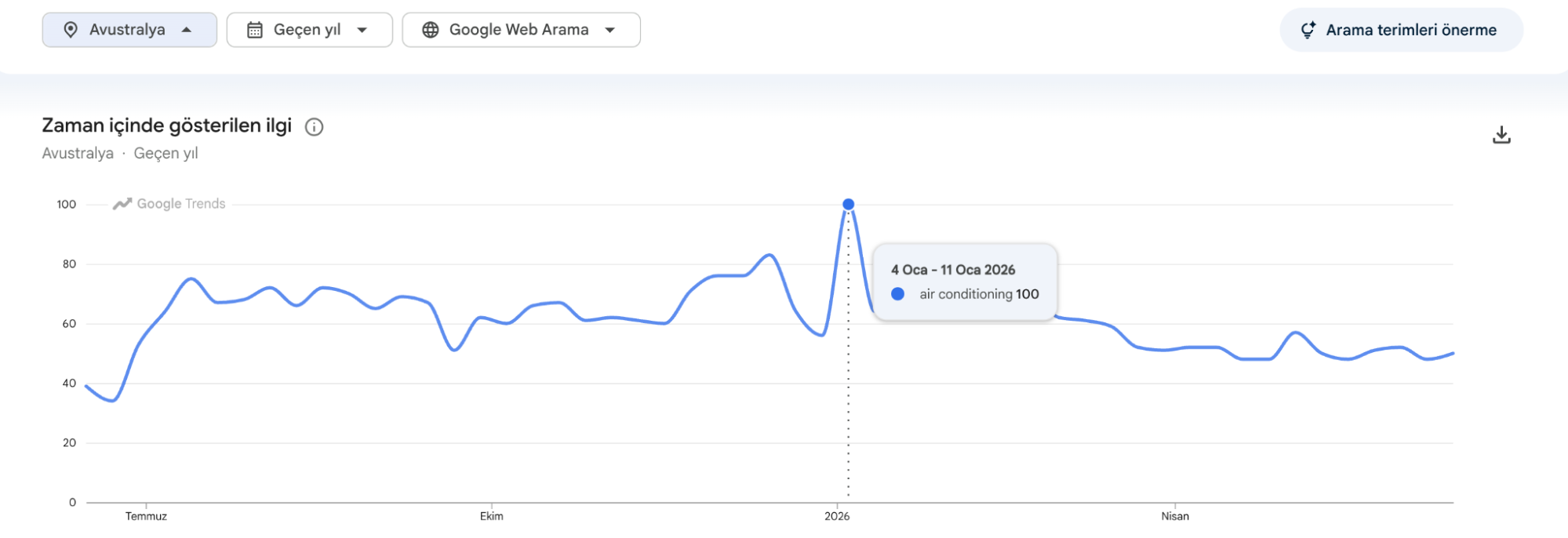Open the Google Web Arama search type dropdown
This screenshot has width=1568, height=538.
click(522, 30)
